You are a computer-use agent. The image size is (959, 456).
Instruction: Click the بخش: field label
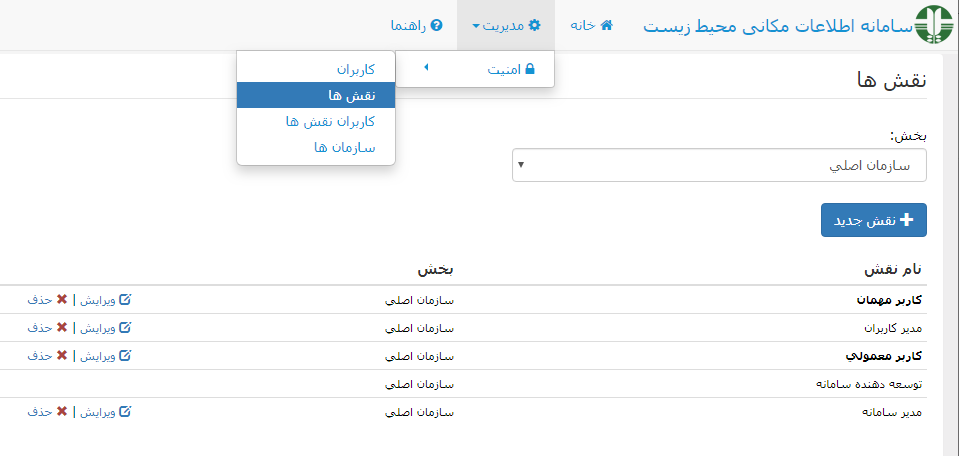[908, 136]
